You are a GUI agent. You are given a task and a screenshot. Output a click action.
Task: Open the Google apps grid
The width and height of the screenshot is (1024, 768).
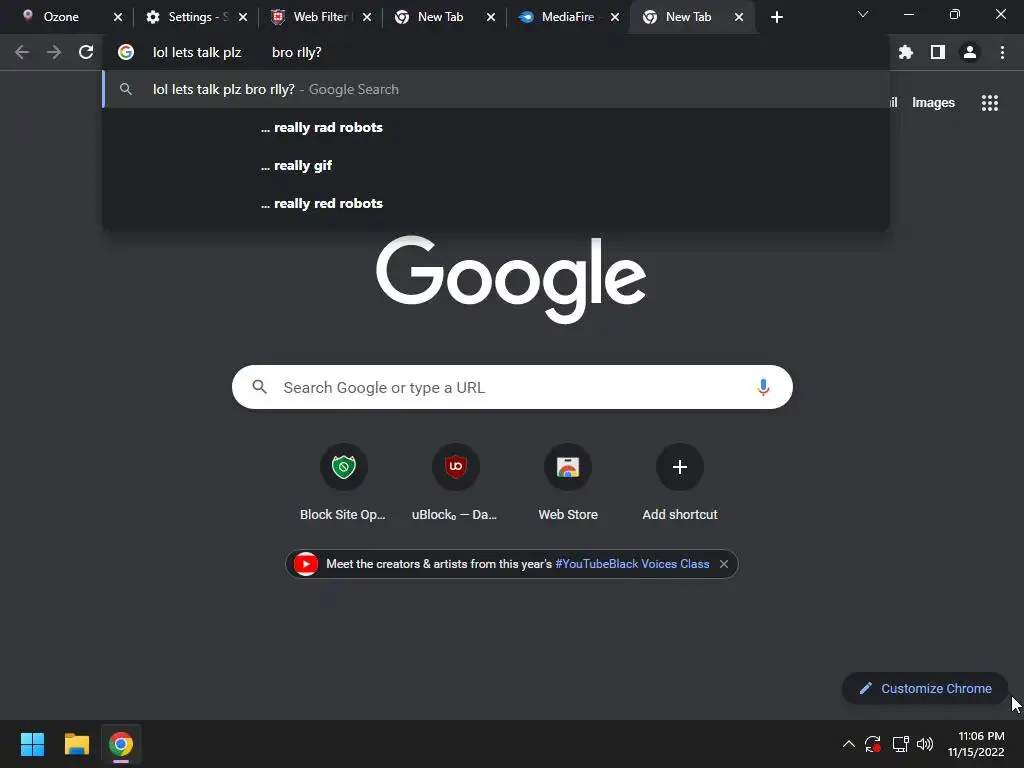coord(990,103)
